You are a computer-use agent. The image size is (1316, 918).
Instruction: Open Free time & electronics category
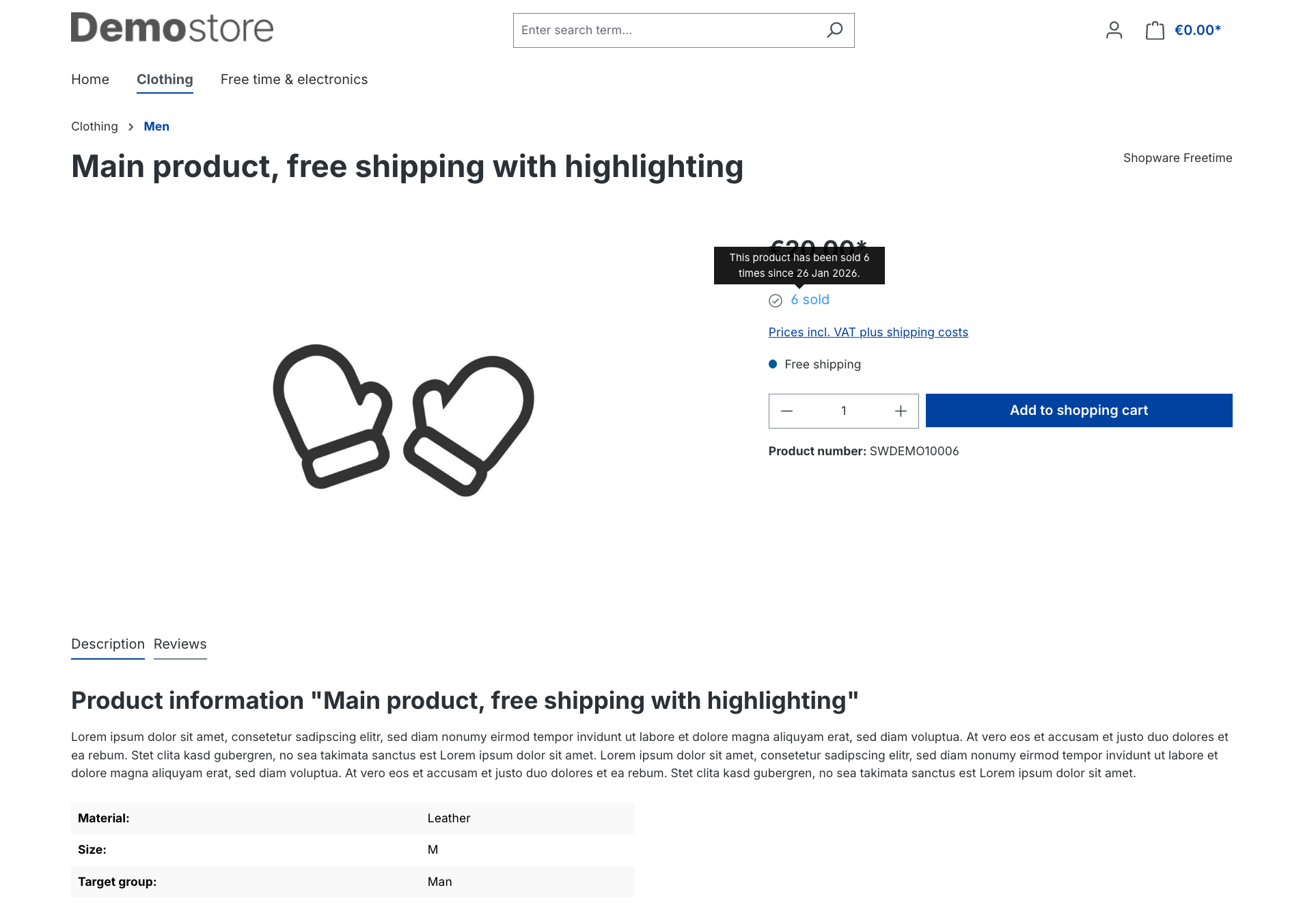click(294, 79)
